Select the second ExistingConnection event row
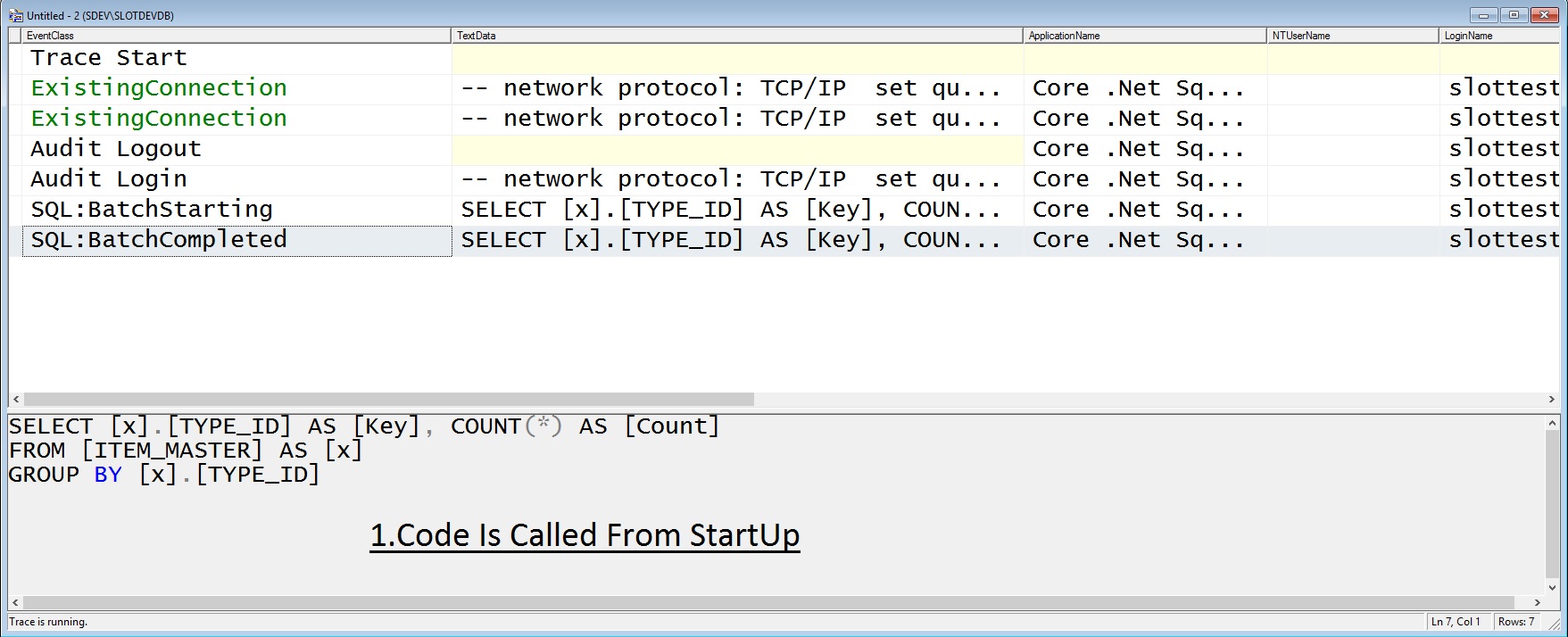Viewport: 1568px width, 637px height. tap(178, 118)
